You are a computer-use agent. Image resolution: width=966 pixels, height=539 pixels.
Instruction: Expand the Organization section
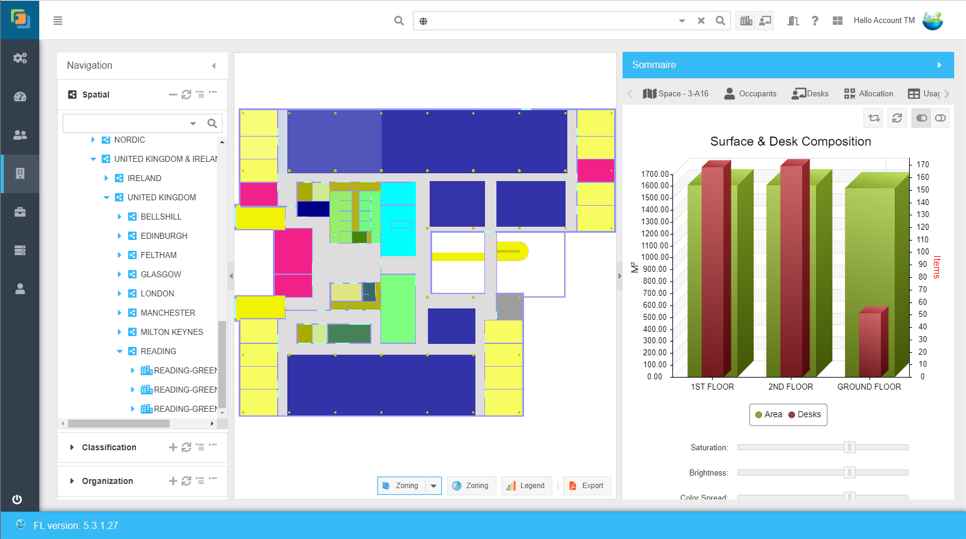click(x=71, y=480)
